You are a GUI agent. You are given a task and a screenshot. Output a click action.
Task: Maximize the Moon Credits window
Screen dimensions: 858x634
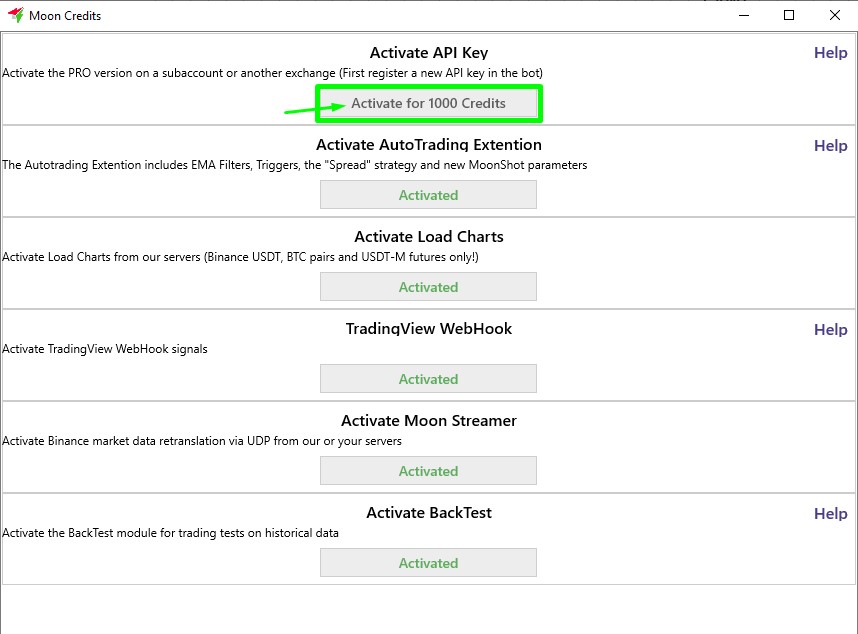point(789,15)
